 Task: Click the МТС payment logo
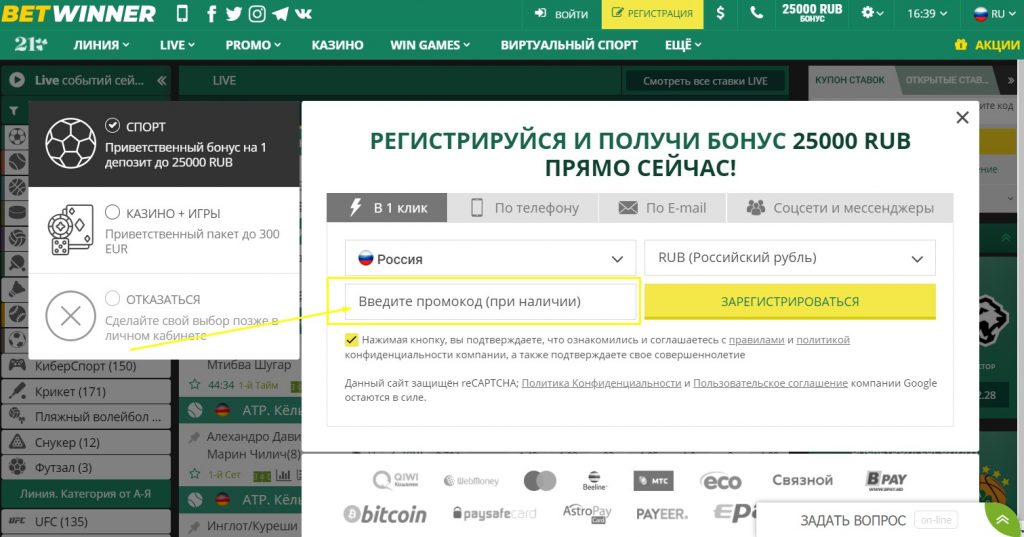tap(653, 481)
